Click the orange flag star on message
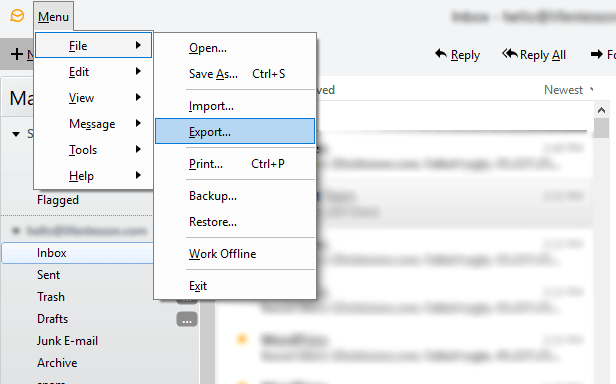Viewport: 616px width, 384px height. click(242, 339)
